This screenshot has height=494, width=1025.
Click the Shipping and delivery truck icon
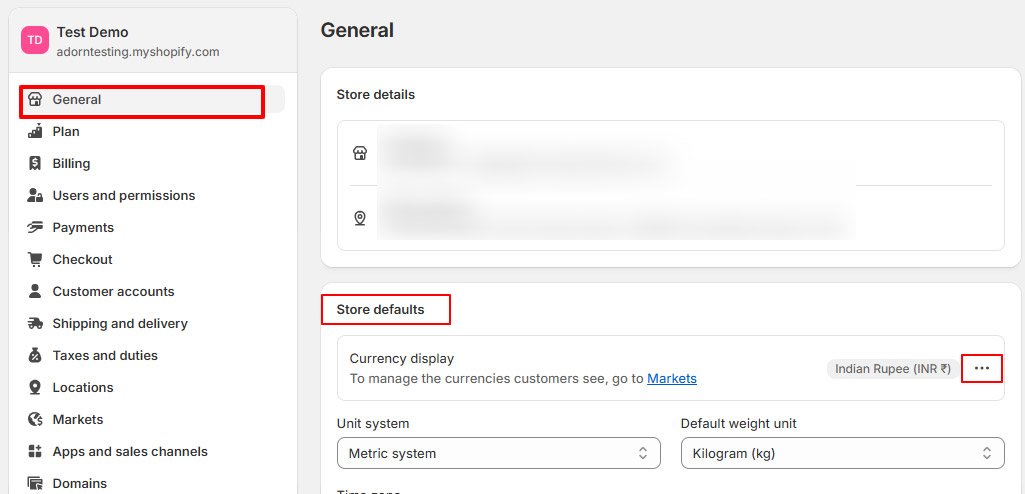tap(36, 323)
